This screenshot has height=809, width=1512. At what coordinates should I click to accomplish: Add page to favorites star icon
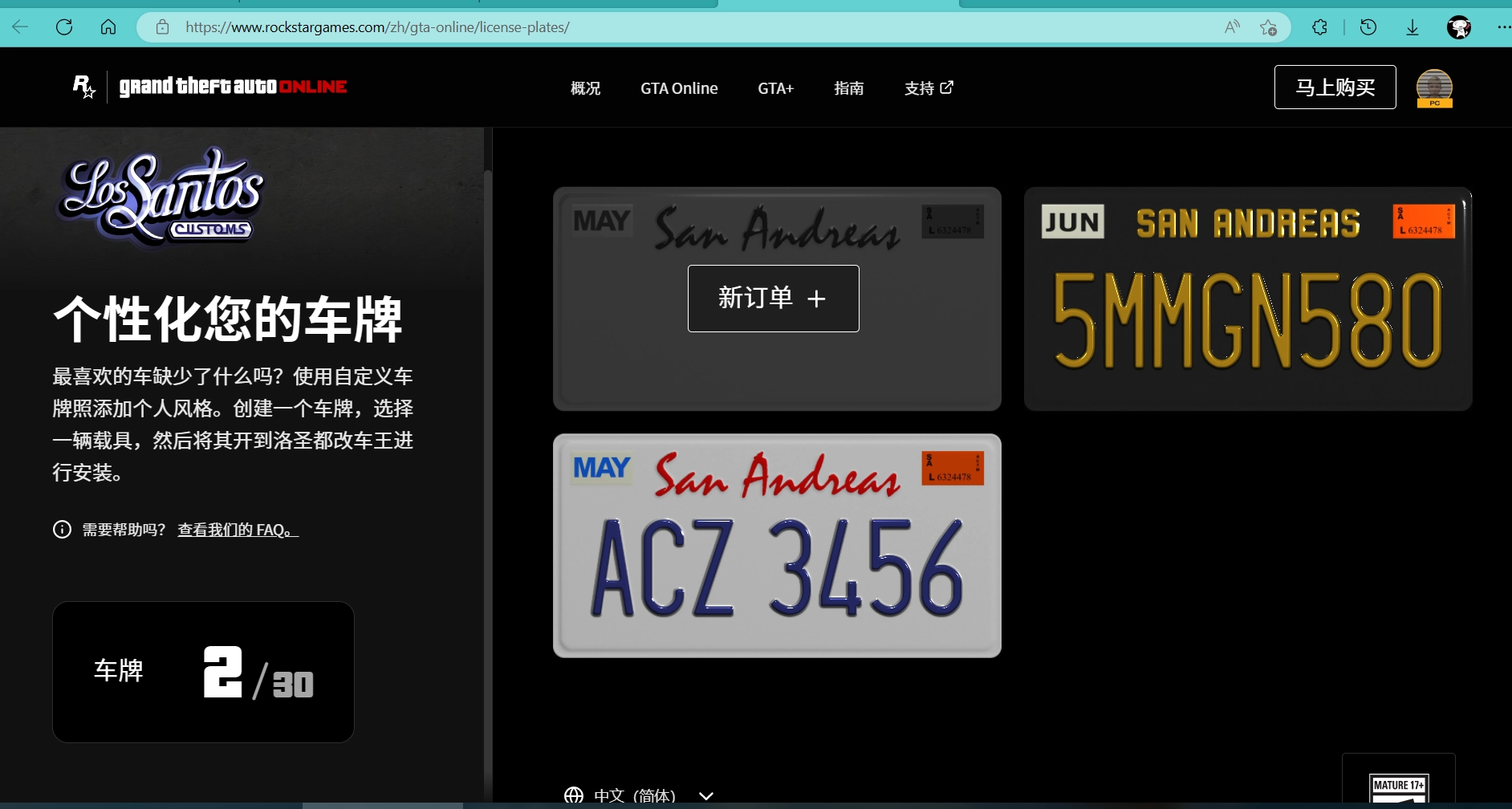tap(1268, 27)
